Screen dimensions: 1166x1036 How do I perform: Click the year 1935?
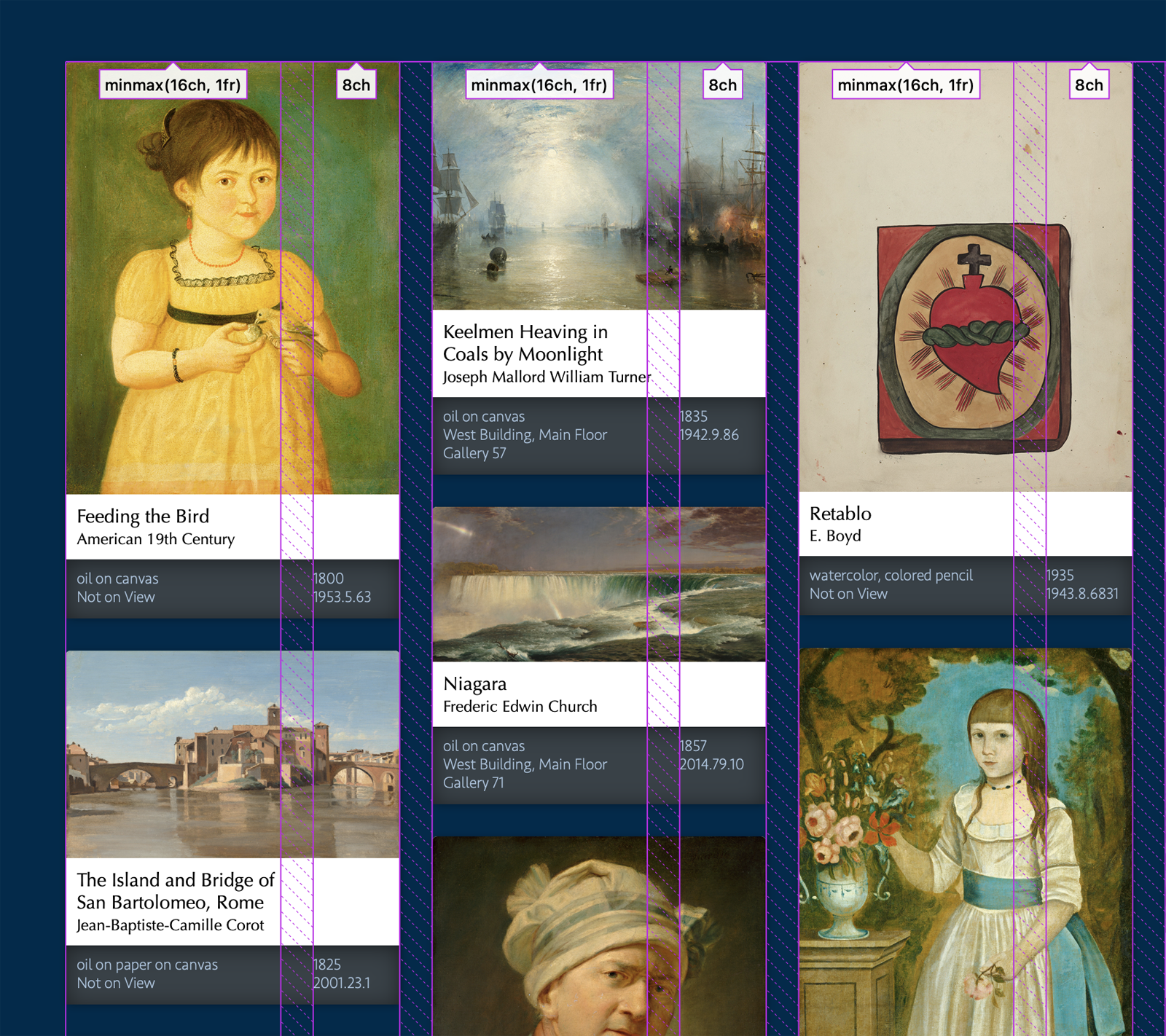coord(1060,575)
